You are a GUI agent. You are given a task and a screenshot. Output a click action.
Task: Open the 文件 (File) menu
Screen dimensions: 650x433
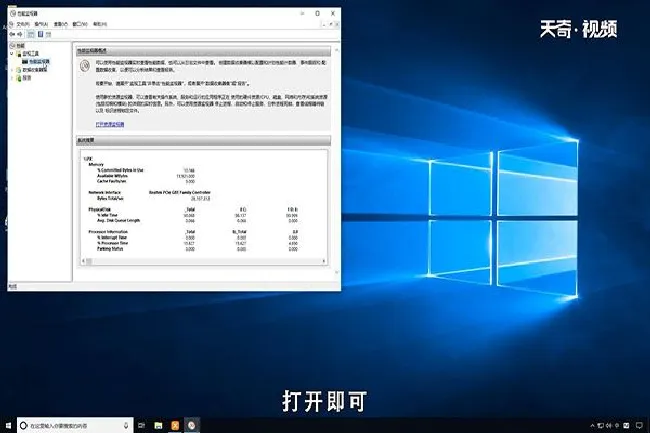pyautogui.click(x=22, y=24)
